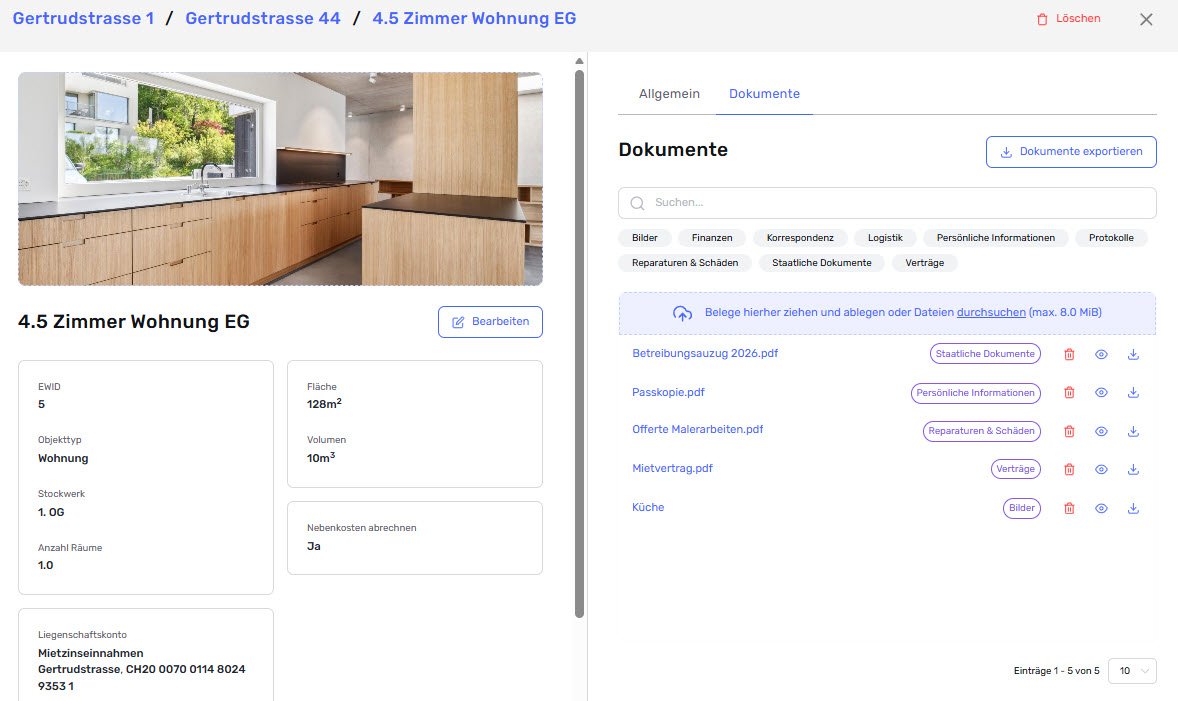The height and width of the screenshot is (701, 1178).
Task: Download Offerte Malerarbeiten.pdf
Action: [1133, 431]
